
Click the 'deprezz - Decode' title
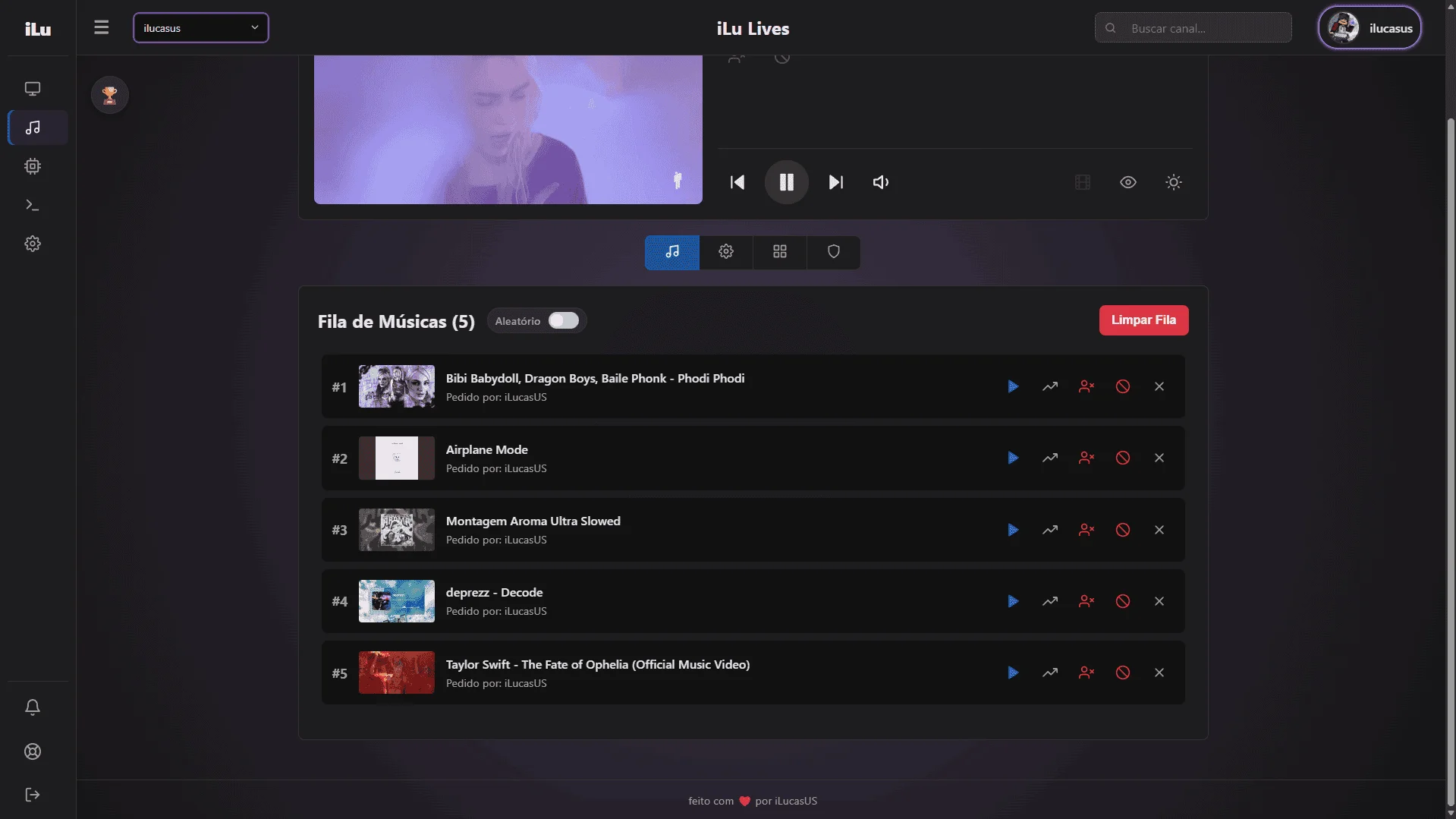tap(495, 592)
